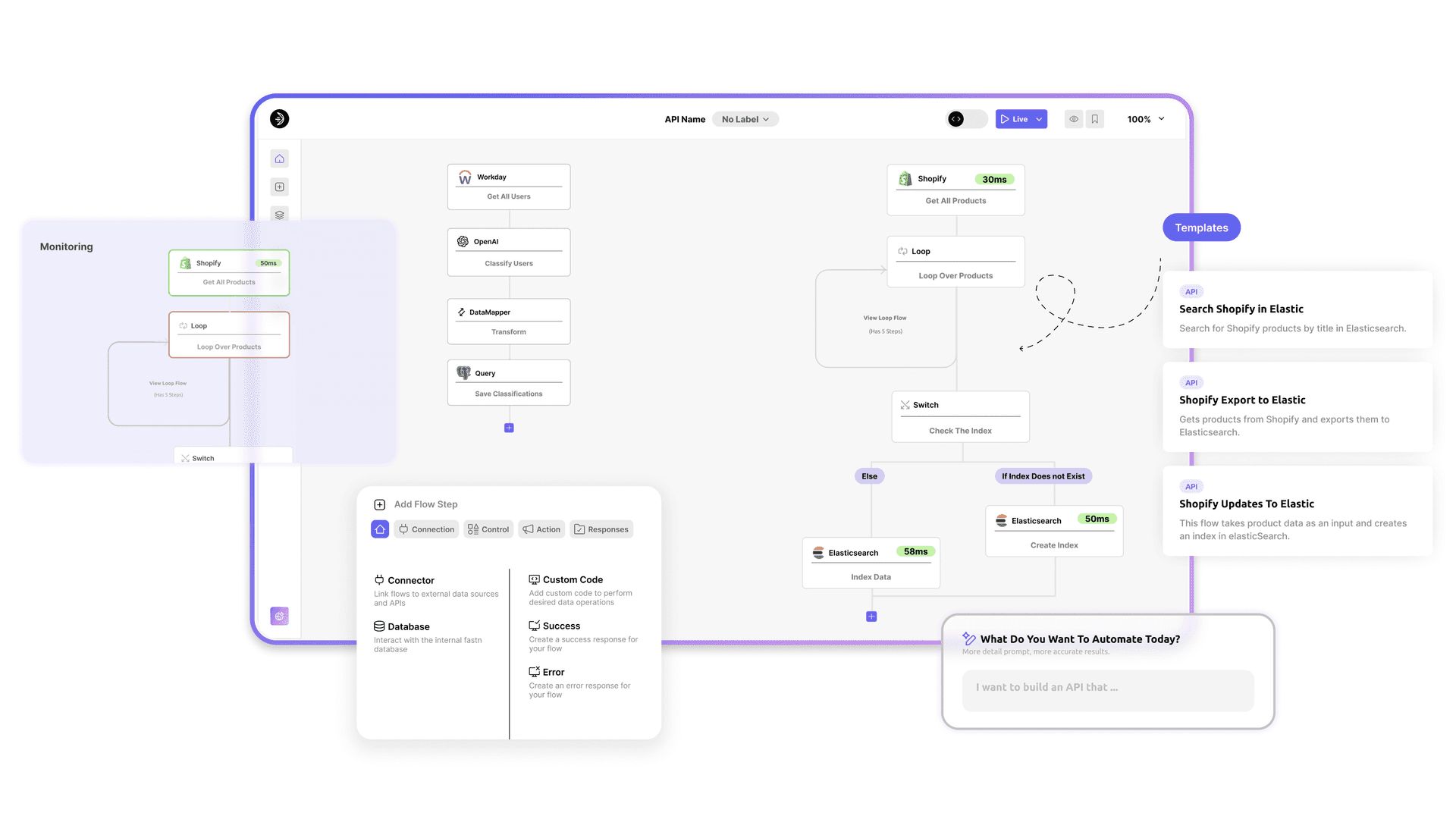Click the settings icon at the sidebar bottom

[x=280, y=616]
